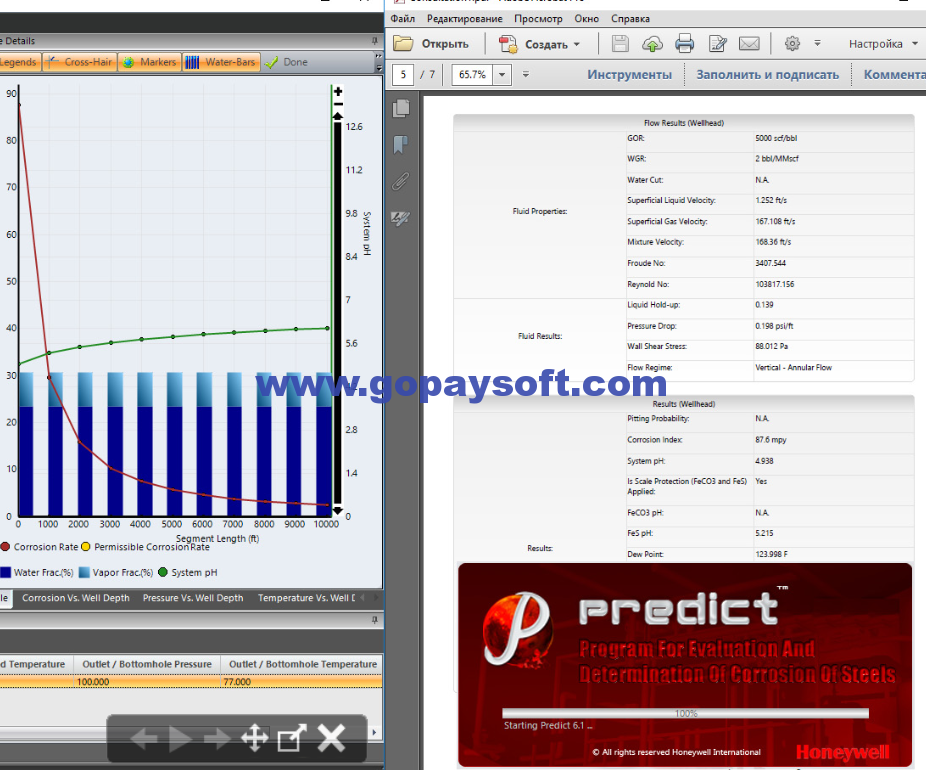Click the email envelope icon
The width and height of the screenshot is (926, 770).
[x=749, y=44]
